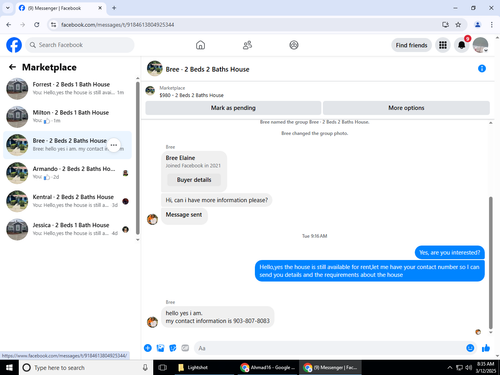Show hidden system tray icons
This screenshot has height=375, width=500.
tap(449, 367)
